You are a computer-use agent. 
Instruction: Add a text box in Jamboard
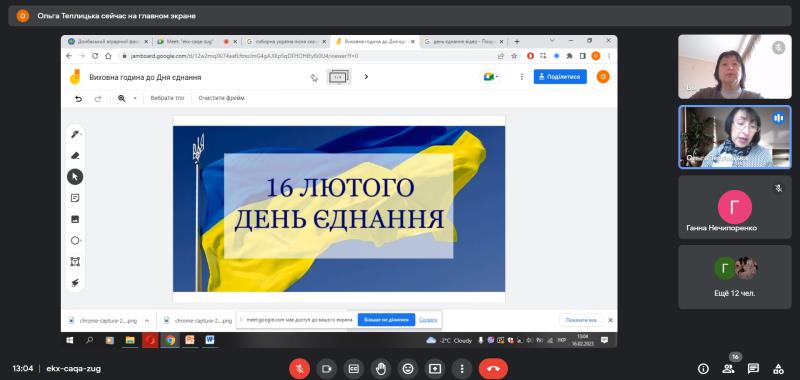(x=75, y=262)
